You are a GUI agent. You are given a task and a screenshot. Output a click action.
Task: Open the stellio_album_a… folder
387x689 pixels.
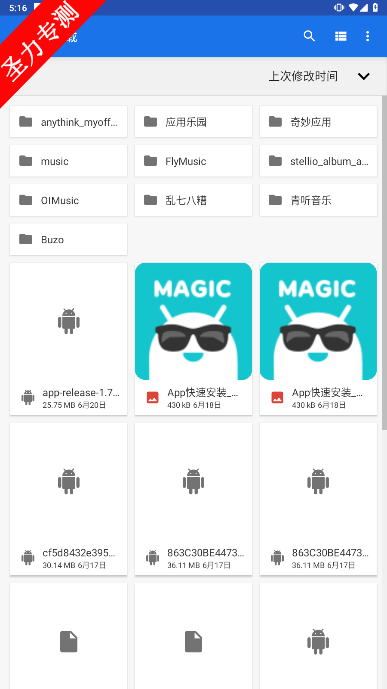[x=318, y=161]
